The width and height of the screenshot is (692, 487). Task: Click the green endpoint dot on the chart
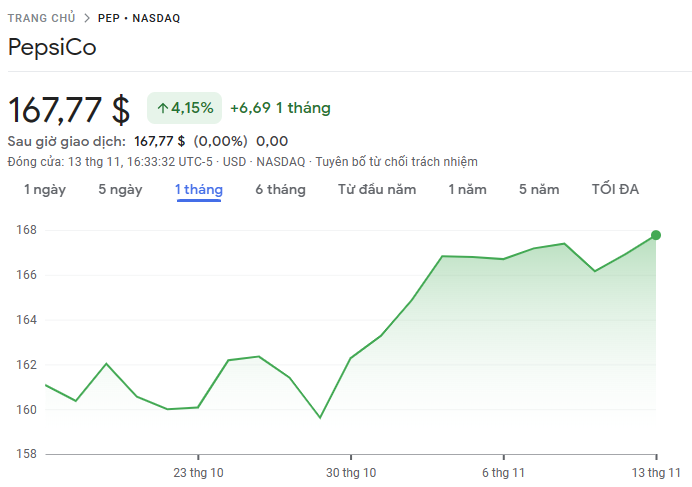[x=656, y=235]
